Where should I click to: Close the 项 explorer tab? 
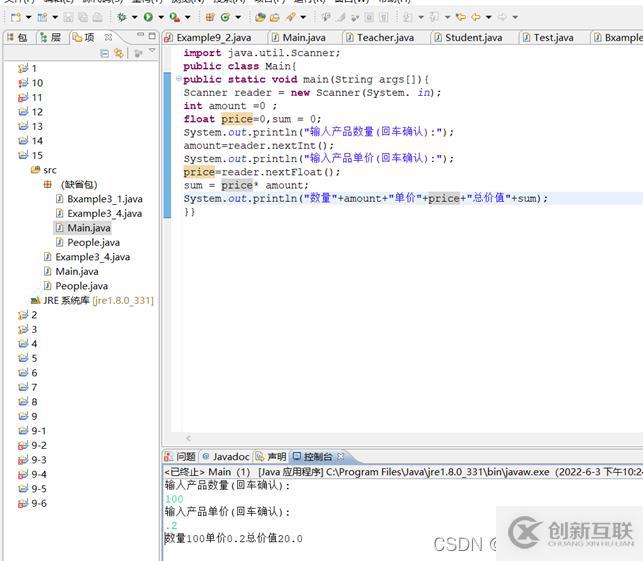tap(108, 37)
